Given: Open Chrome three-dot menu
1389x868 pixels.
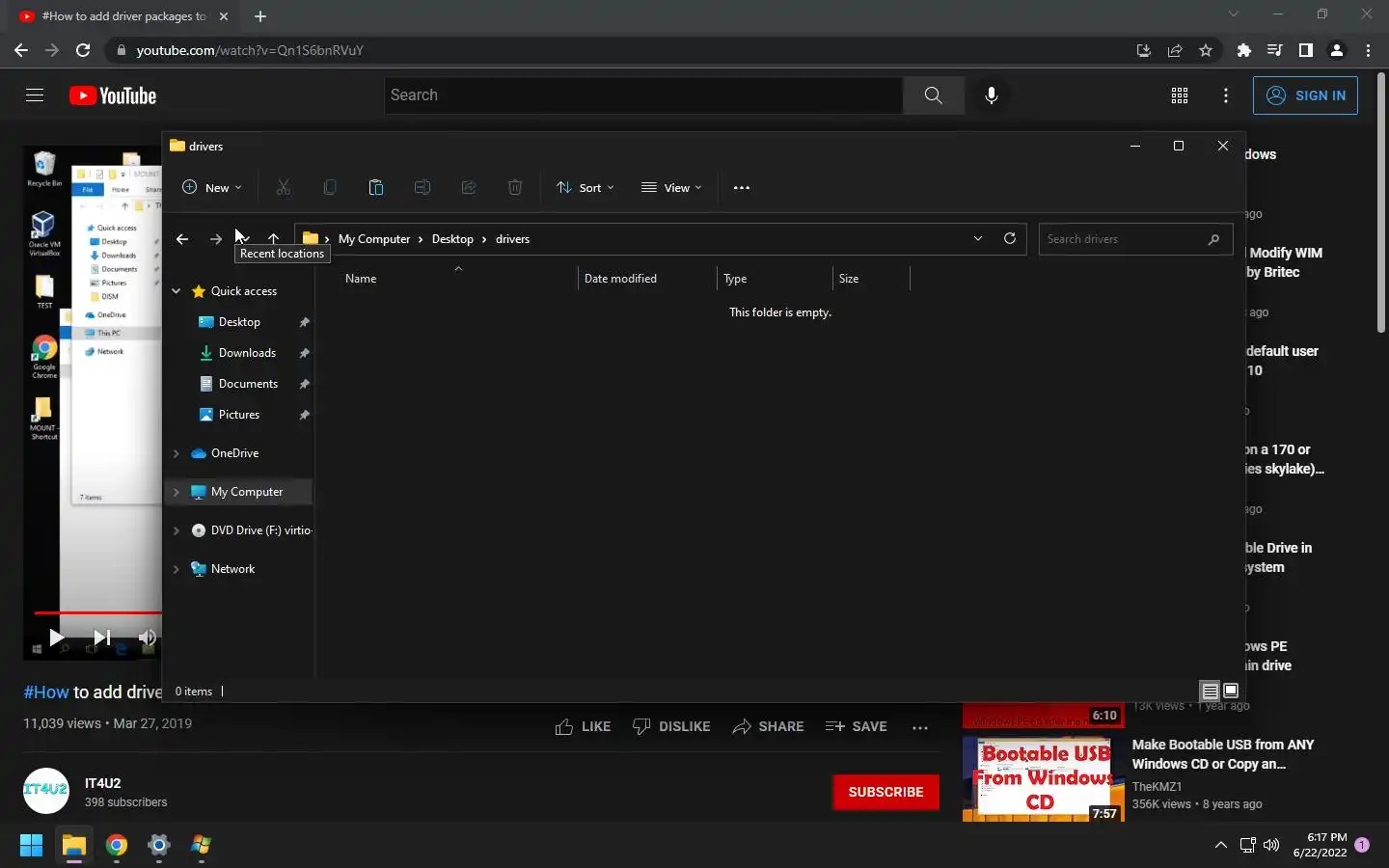Looking at the screenshot, I should coord(1368,50).
